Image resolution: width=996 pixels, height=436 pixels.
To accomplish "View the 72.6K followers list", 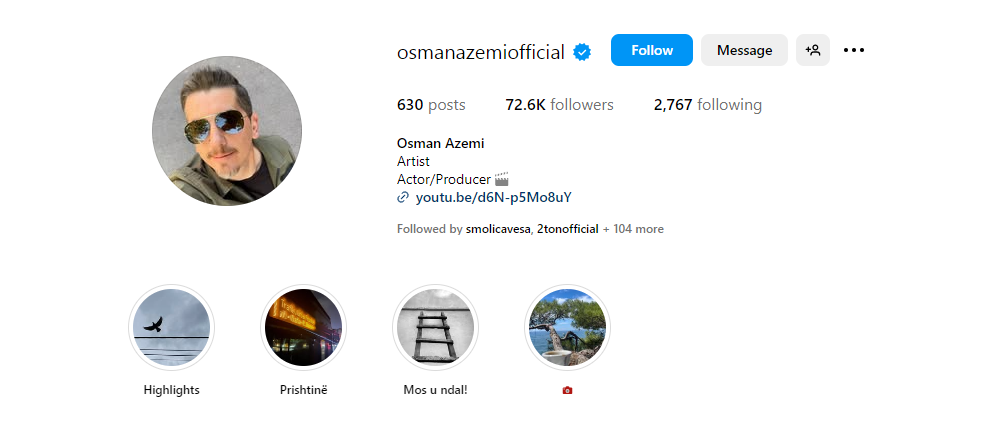I will (x=560, y=105).
